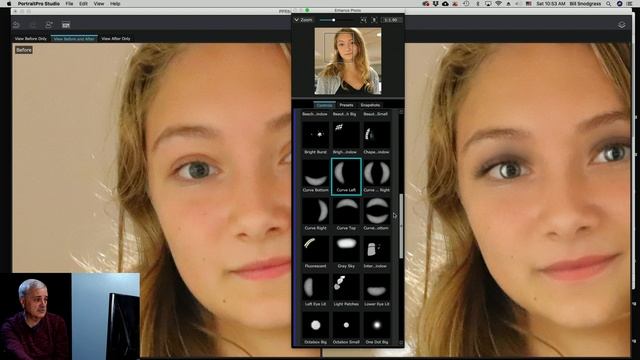
Task: Collapse the Zoom section chevron
Action: coord(296,20)
